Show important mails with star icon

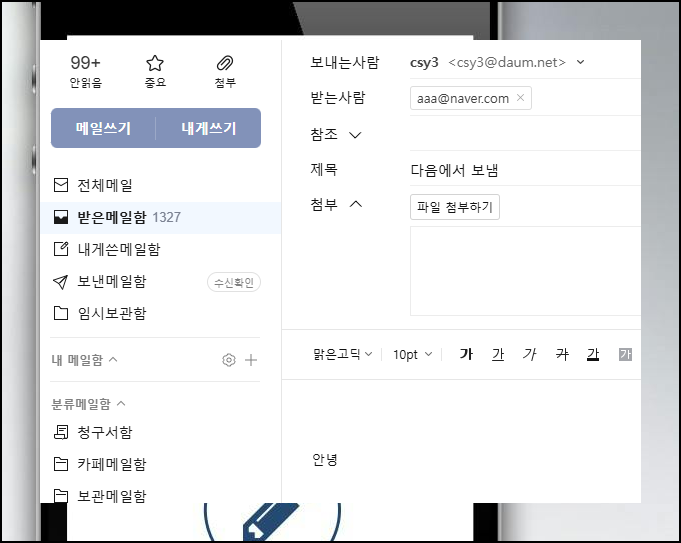coord(155,71)
